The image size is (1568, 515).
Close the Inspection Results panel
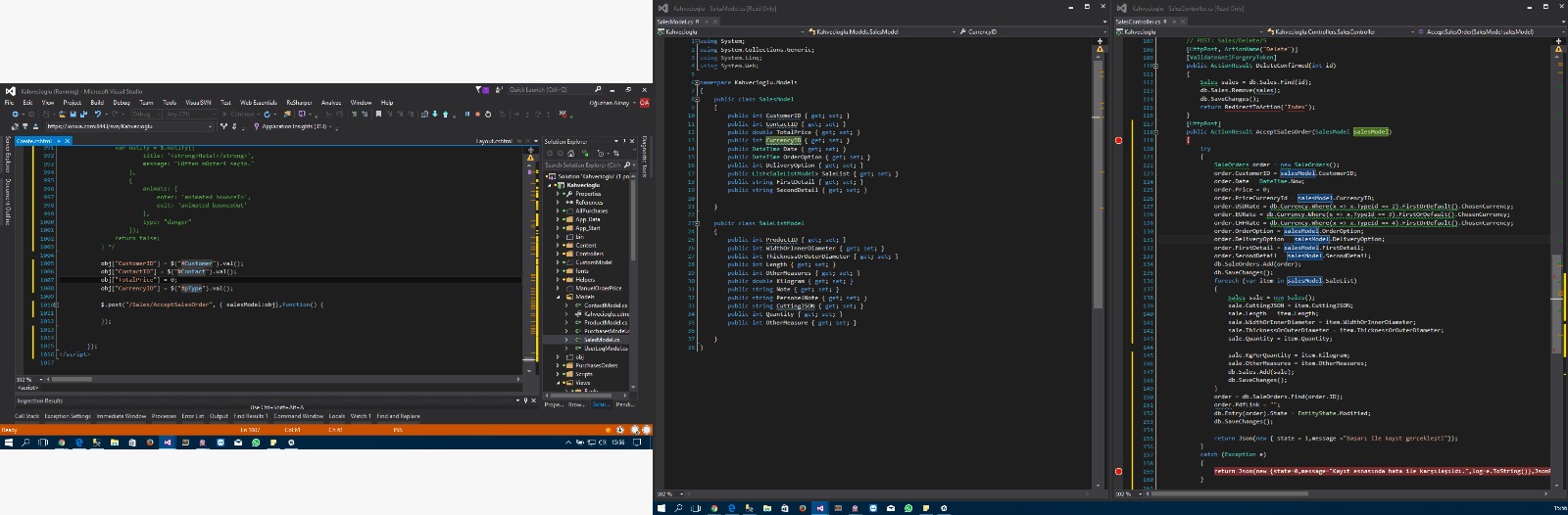click(x=533, y=400)
